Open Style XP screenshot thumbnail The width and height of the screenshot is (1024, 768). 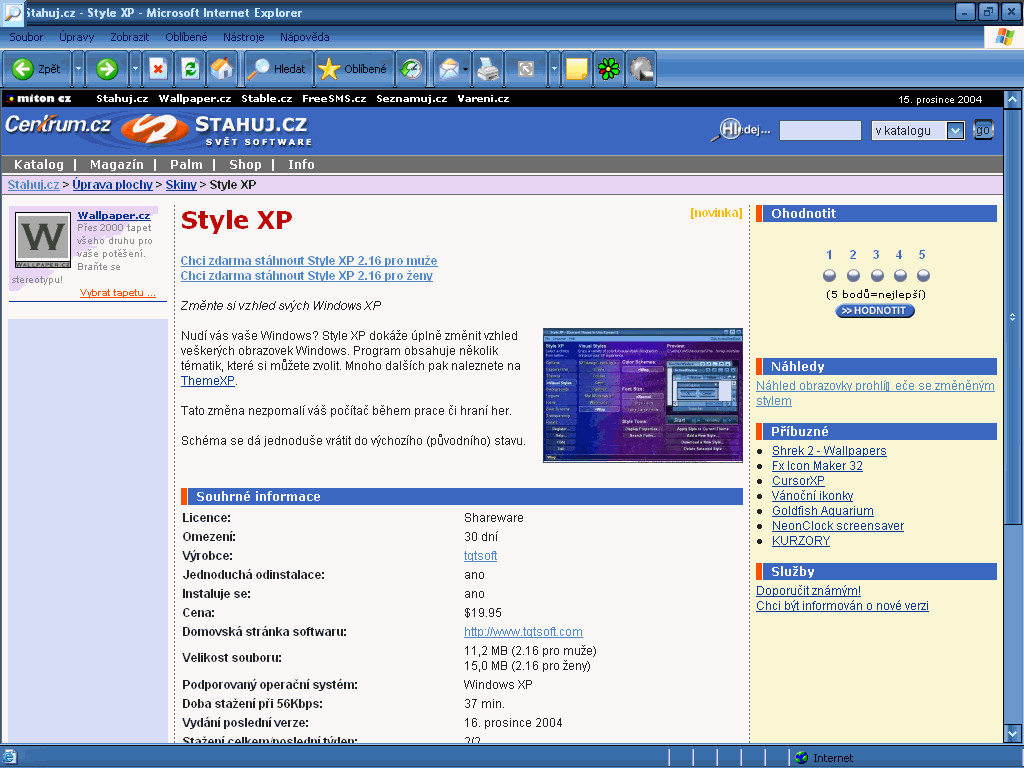pyautogui.click(x=643, y=396)
